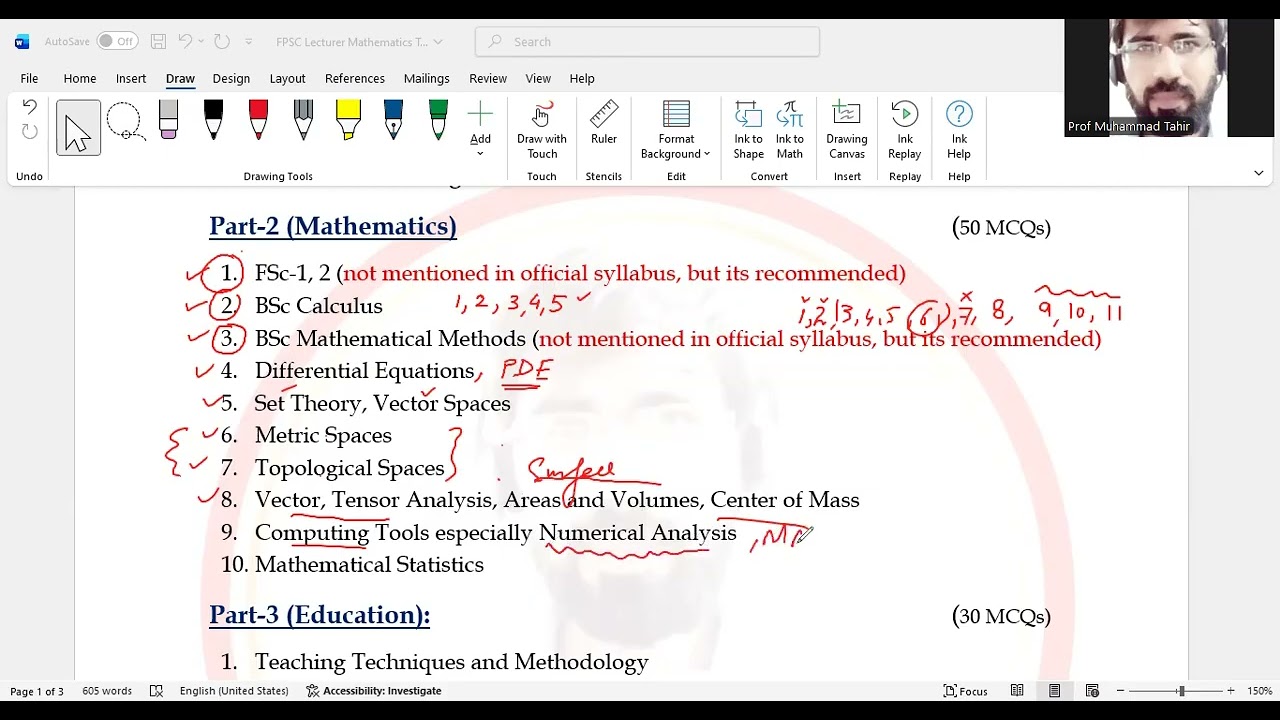Click Ink to Math
Image resolution: width=1280 pixels, height=720 pixels.
click(x=790, y=130)
